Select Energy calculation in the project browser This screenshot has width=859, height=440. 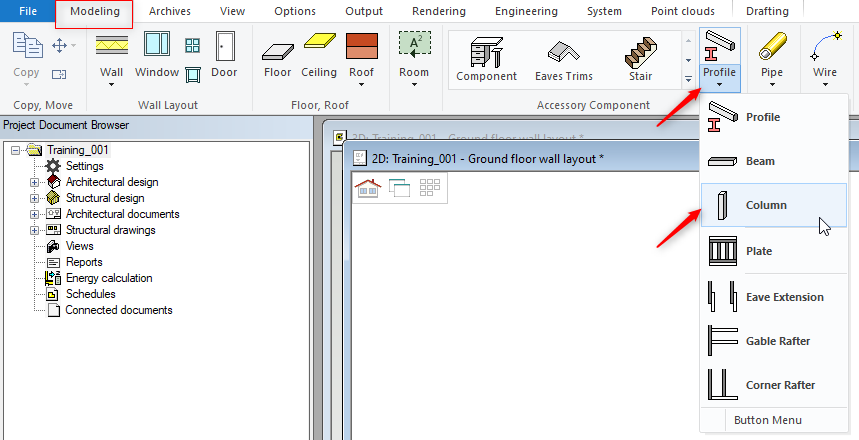pos(108,278)
